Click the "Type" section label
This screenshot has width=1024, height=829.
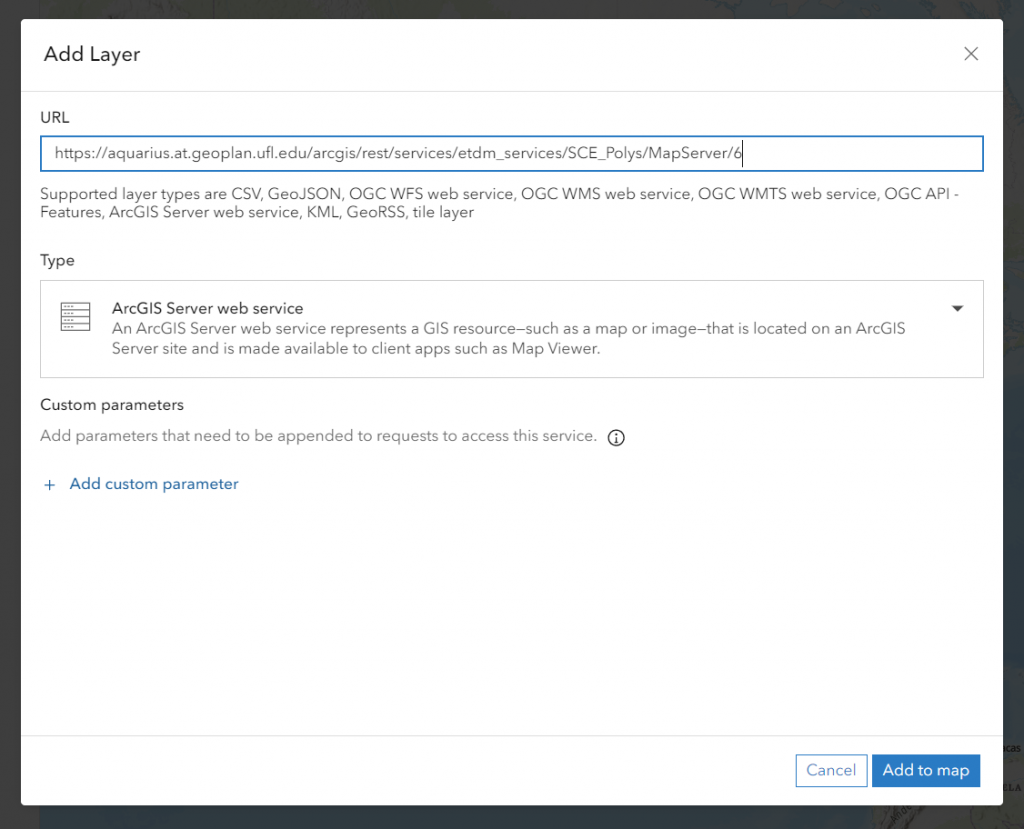[57, 260]
